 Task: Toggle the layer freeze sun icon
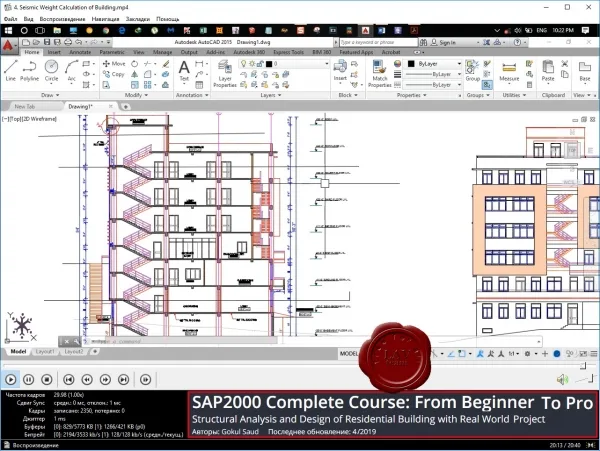(252, 64)
